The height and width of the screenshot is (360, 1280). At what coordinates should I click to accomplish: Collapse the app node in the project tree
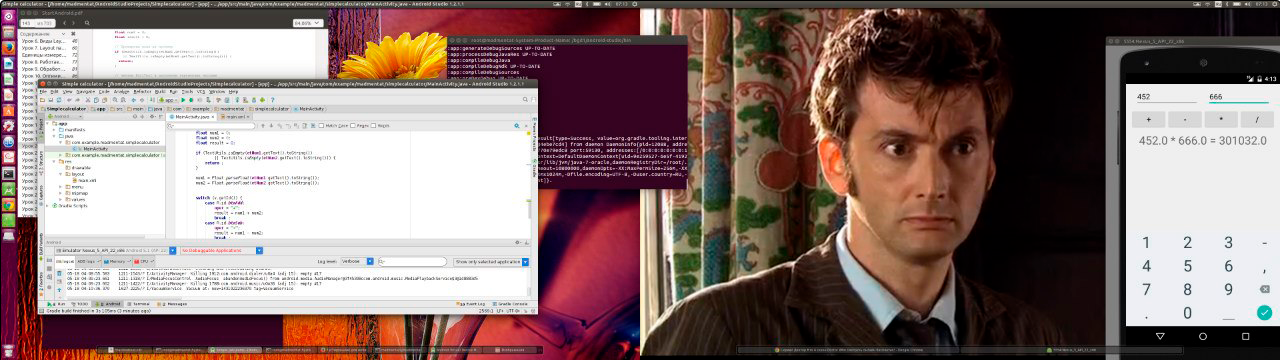(x=47, y=123)
